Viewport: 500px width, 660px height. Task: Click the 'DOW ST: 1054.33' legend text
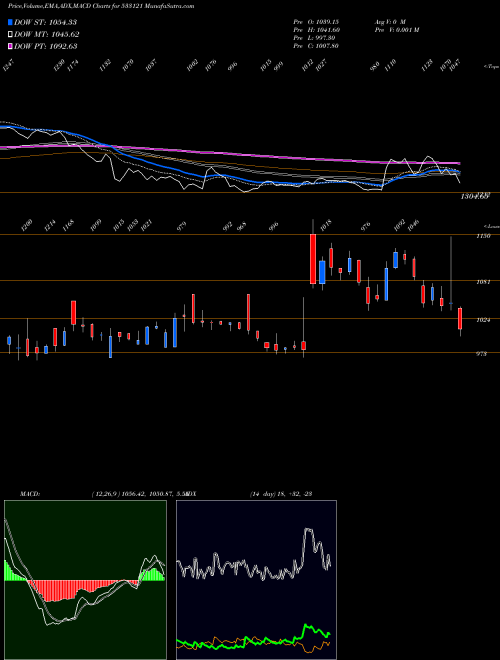tap(46, 22)
